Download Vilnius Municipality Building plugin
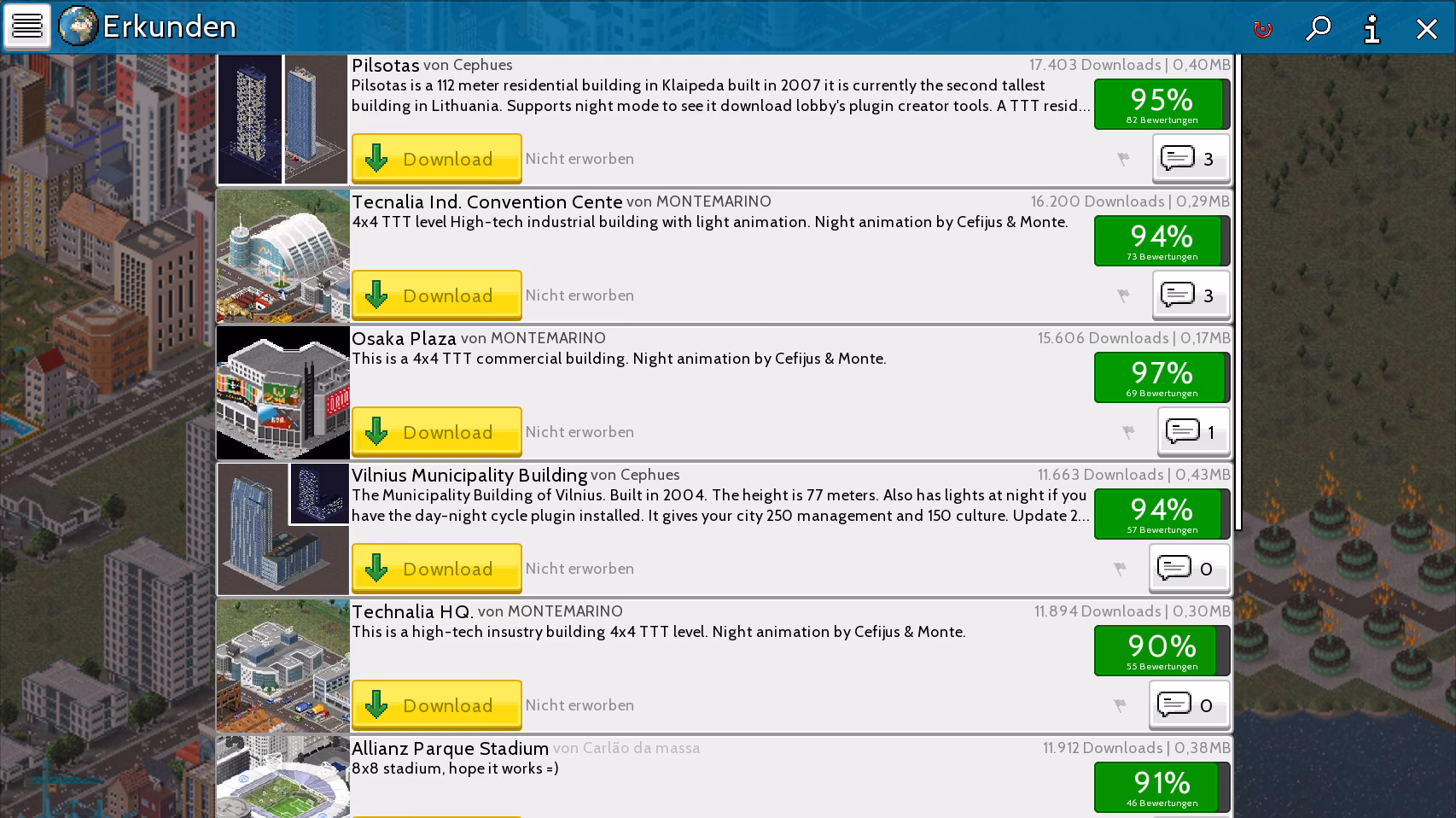1456x818 pixels. [436, 569]
